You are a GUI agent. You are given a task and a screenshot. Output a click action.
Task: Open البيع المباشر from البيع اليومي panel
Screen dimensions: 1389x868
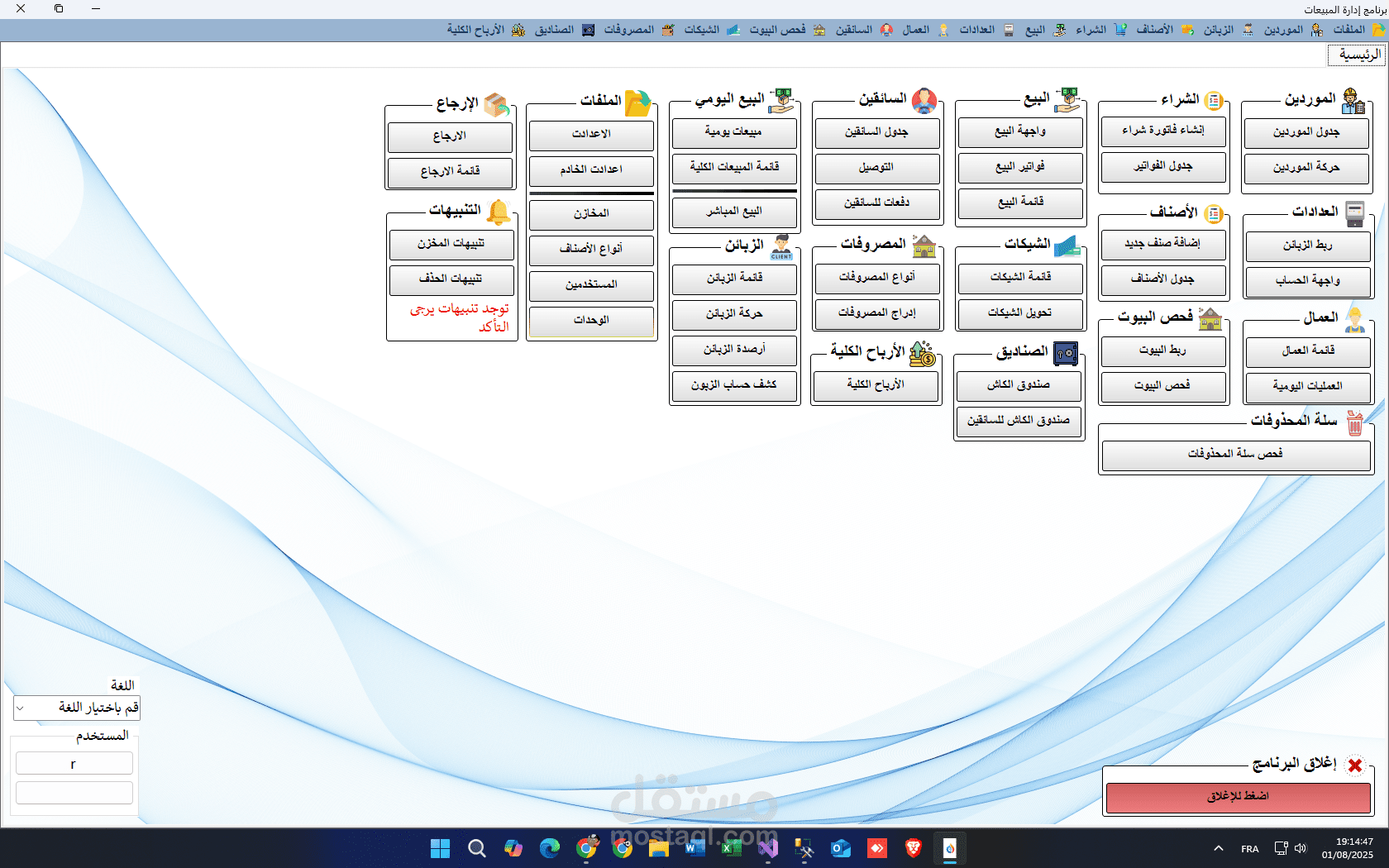click(x=734, y=212)
